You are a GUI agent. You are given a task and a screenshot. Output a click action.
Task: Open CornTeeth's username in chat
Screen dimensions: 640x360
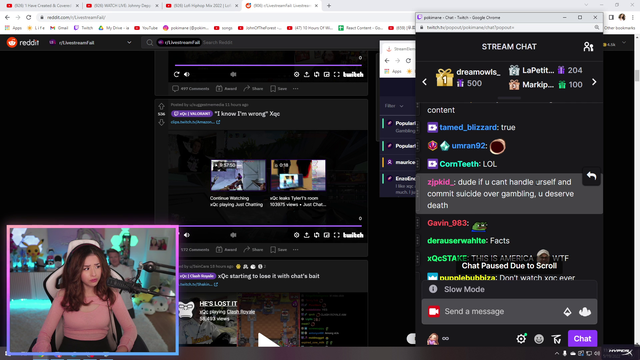(x=459, y=164)
